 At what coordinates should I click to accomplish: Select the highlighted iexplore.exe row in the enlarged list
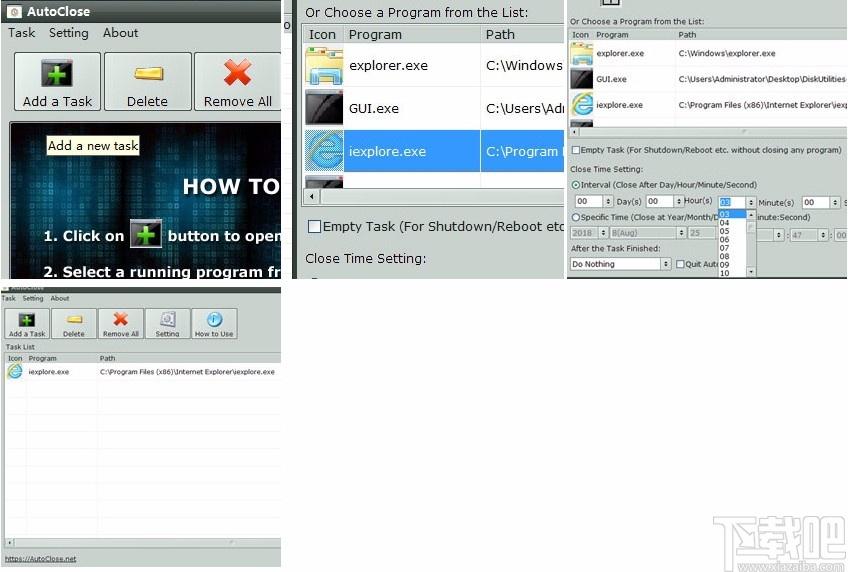pos(434,151)
